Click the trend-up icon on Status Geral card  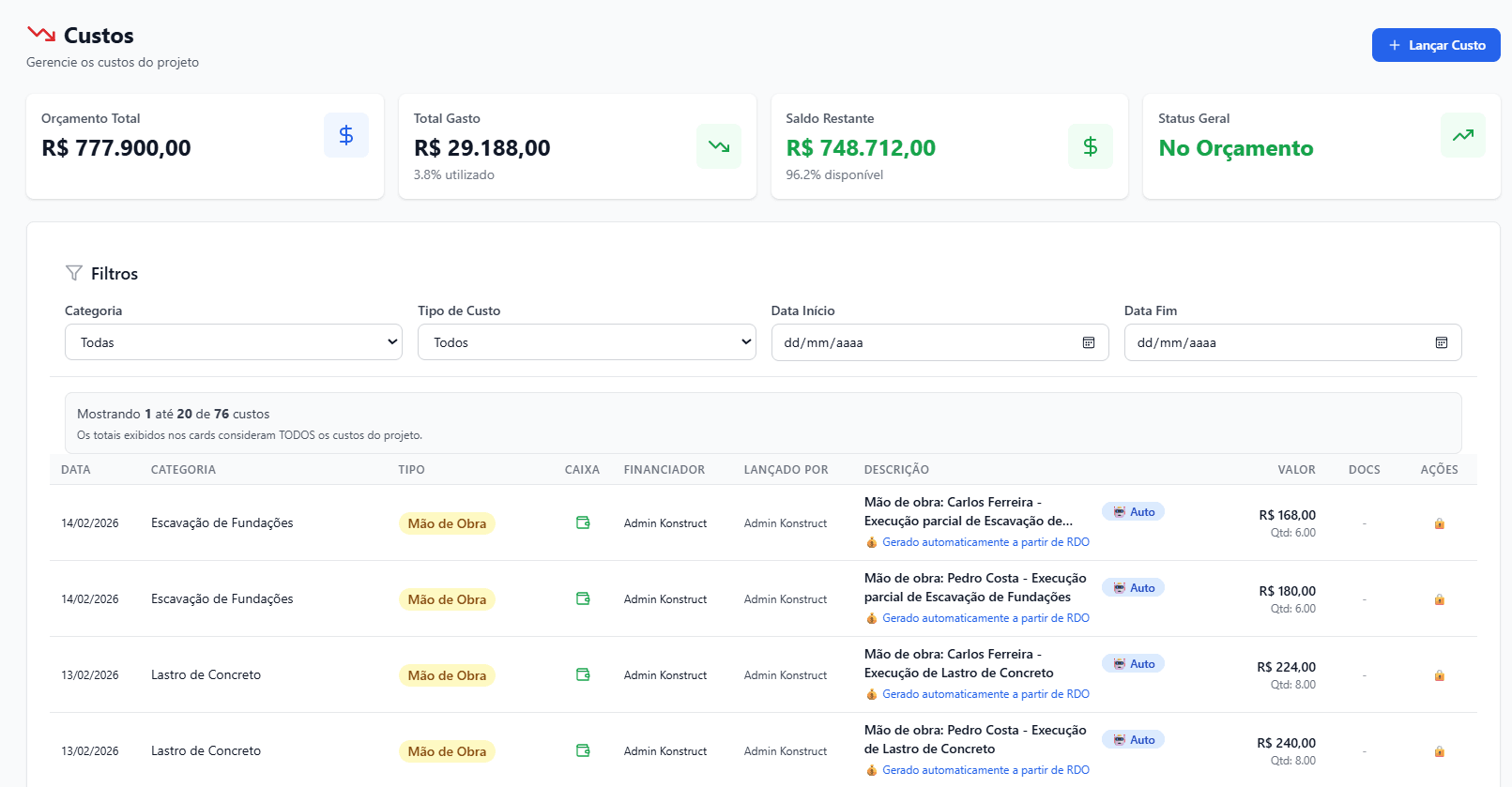(1462, 135)
